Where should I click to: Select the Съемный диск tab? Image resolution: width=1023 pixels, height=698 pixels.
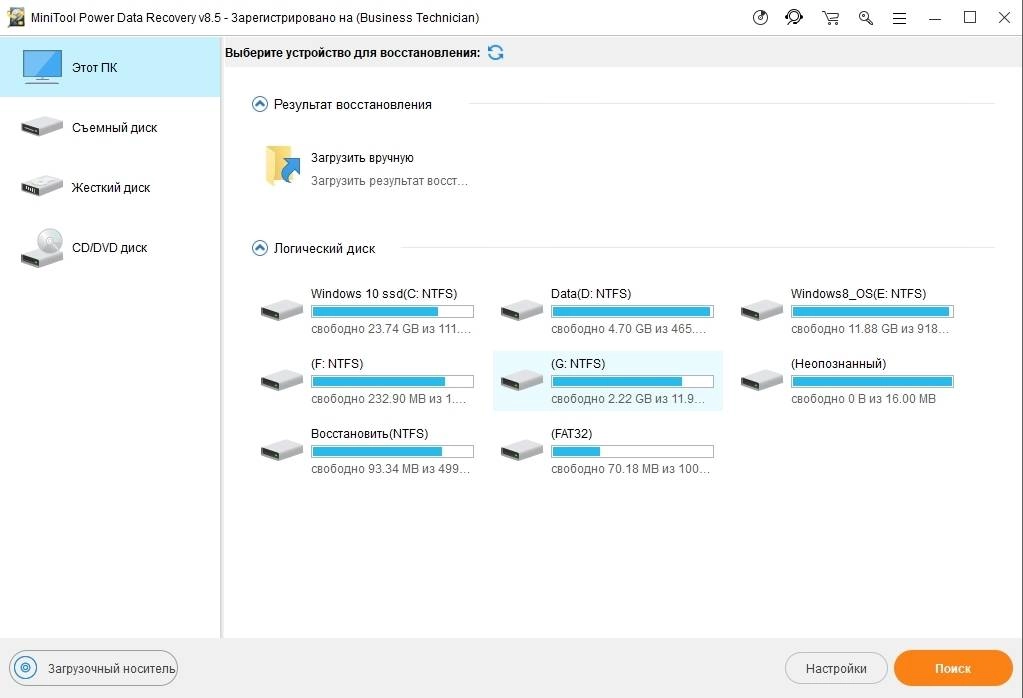coord(110,127)
